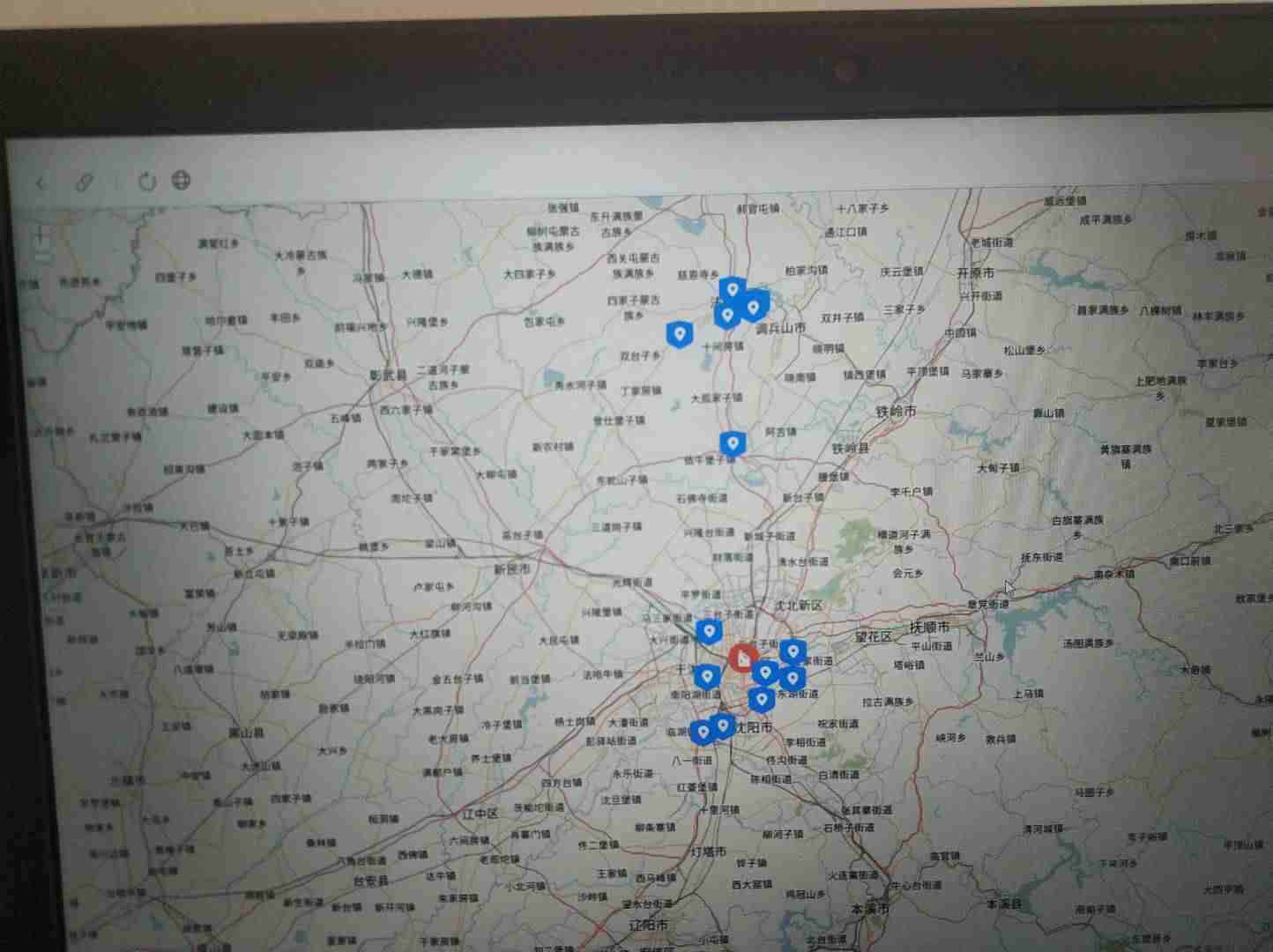
Task: Click the 彰武县 county label
Action: (388, 376)
